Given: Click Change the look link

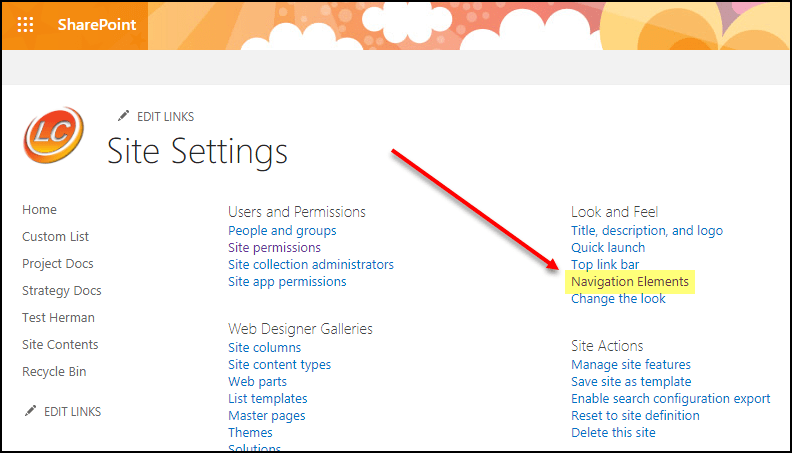Looking at the screenshot, I should pos(619,299).
